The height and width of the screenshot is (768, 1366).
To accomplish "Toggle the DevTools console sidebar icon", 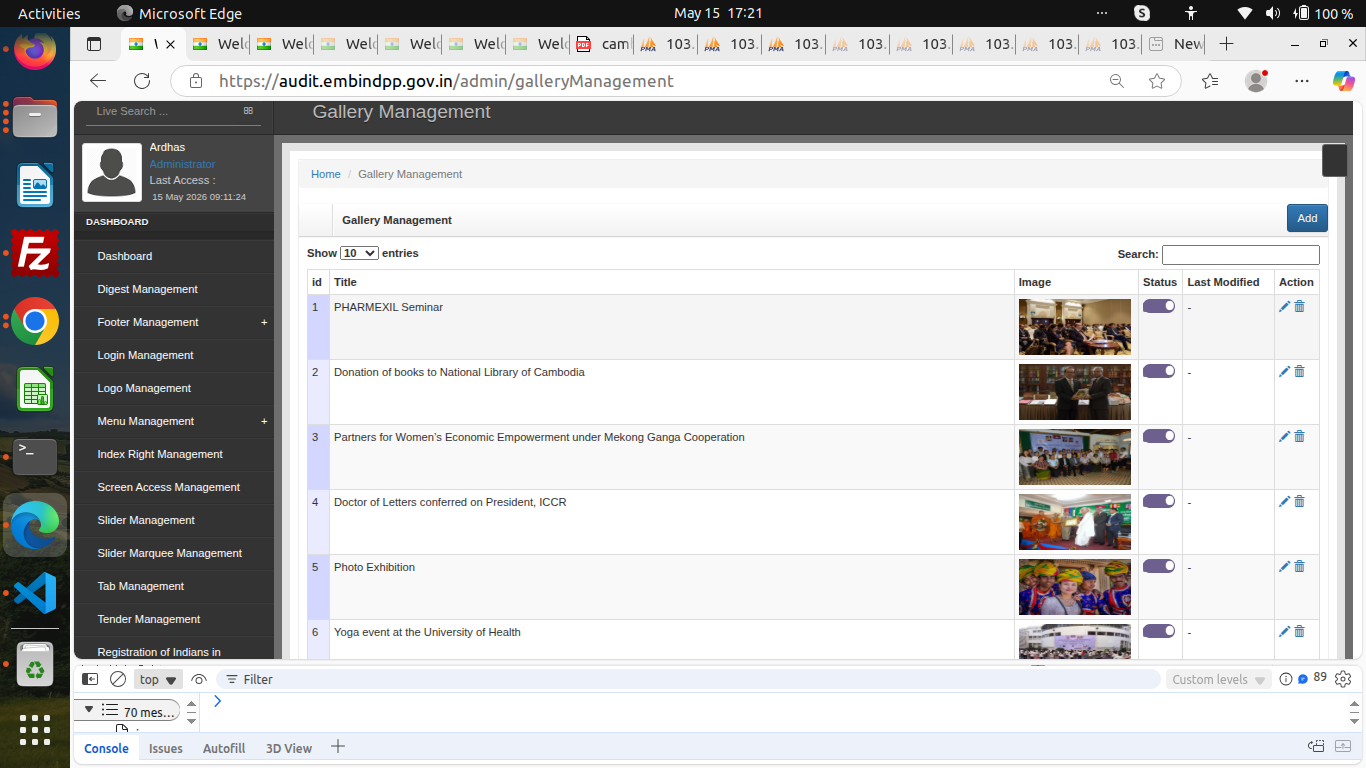I will [x=90, y=679].
